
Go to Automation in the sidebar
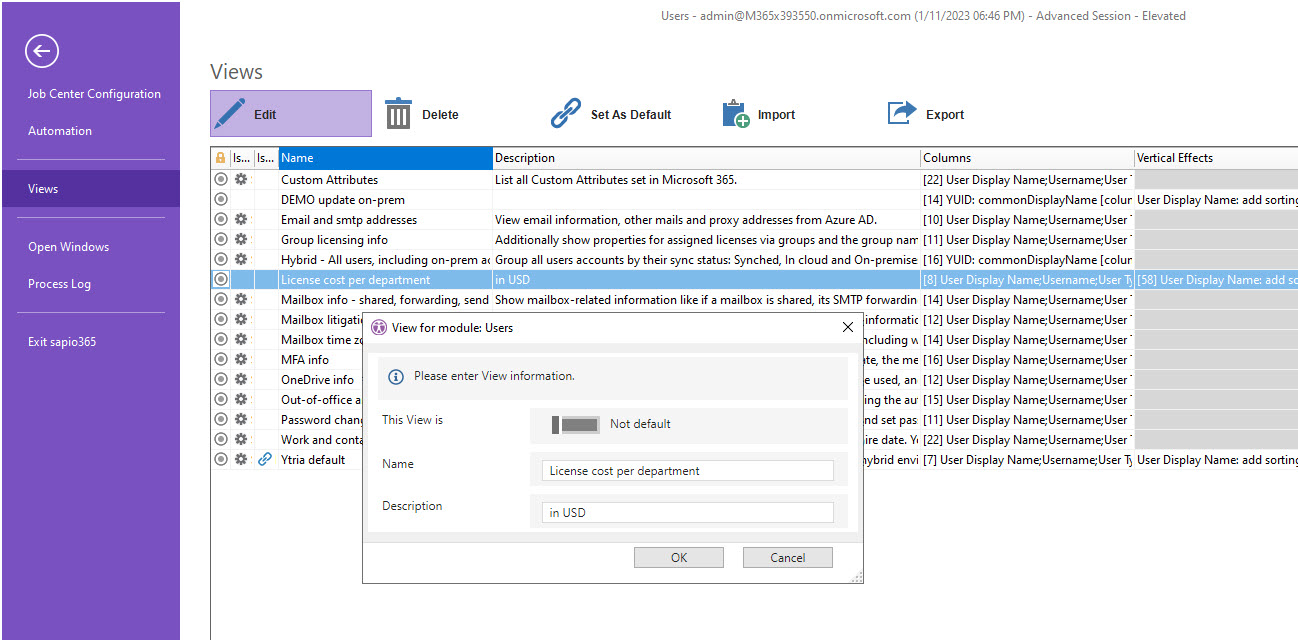(x=60, y=131)
